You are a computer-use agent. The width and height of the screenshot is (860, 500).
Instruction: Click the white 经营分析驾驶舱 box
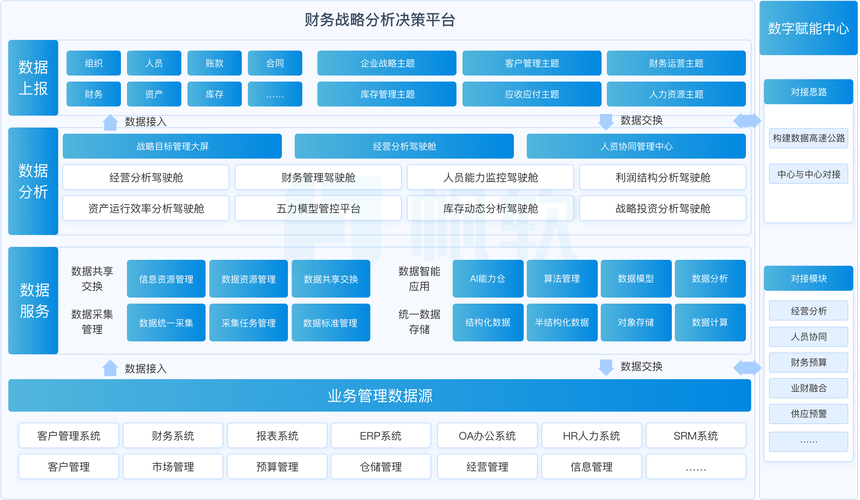pyautogui.click(x=146, y=177)
